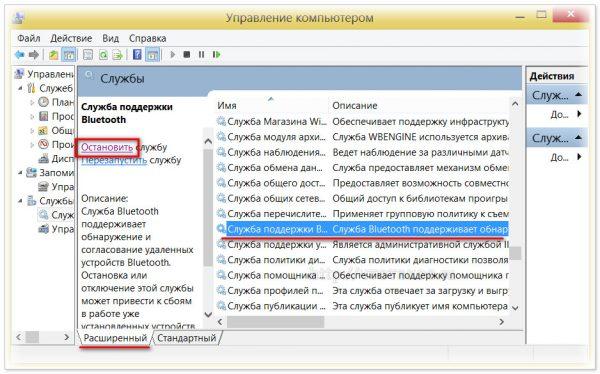This screenshot has height=374, width=600.
Task: Select the Управлени... root tree node
Action: (44, 74)
